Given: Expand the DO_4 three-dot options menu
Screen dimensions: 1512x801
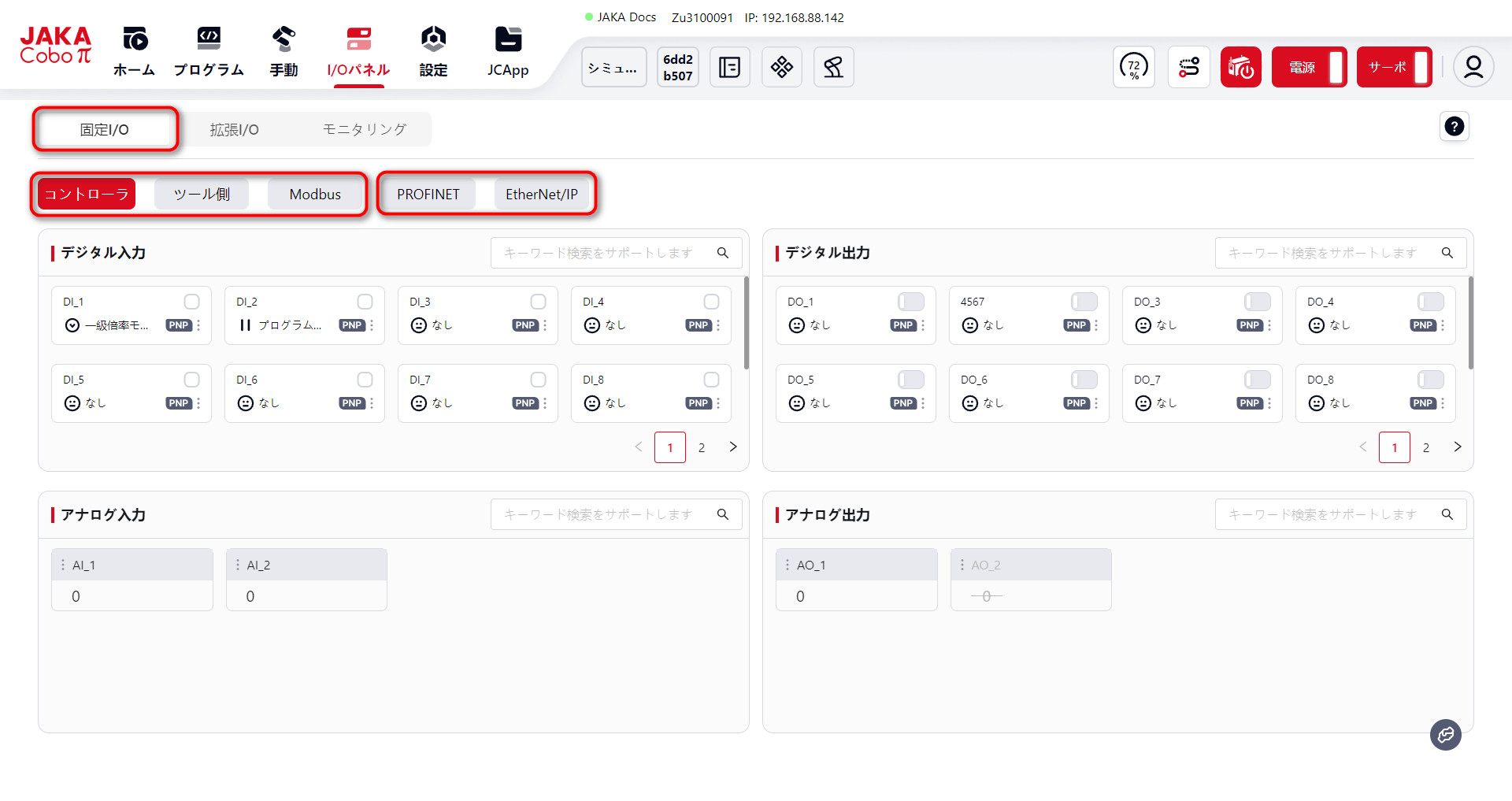Looking at the screenshot, I should (1443, 325).
